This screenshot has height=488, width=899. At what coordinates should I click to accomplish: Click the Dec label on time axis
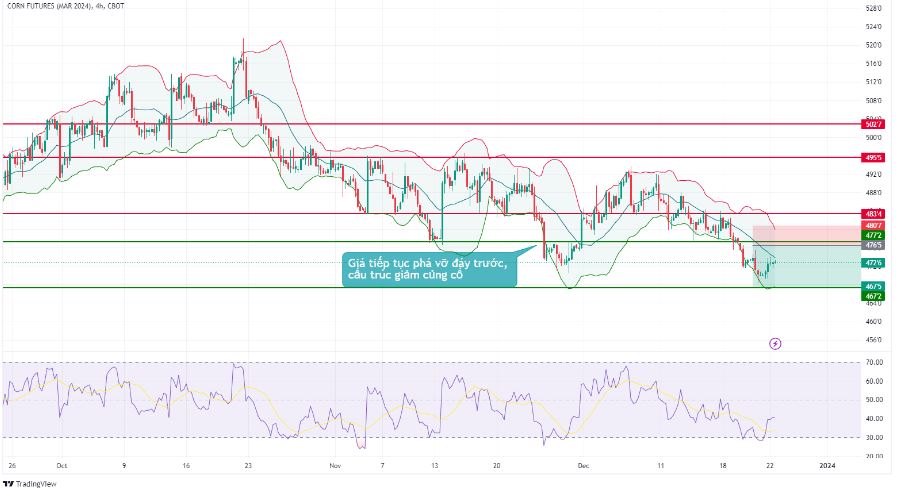[584, 466]
